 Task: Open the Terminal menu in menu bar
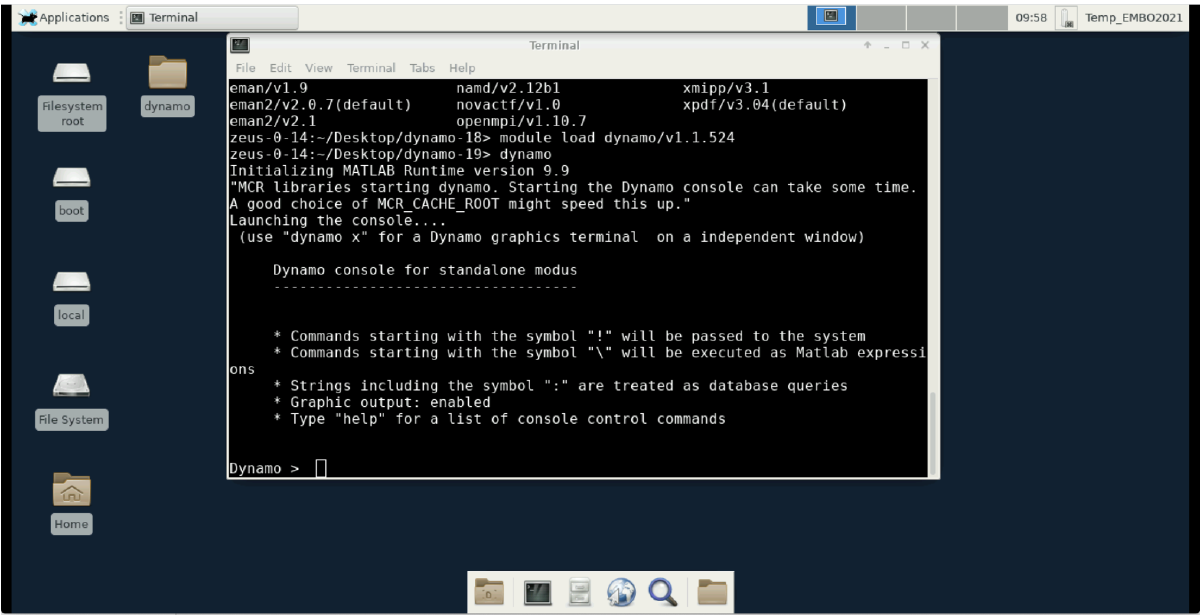tap(371, 68)
